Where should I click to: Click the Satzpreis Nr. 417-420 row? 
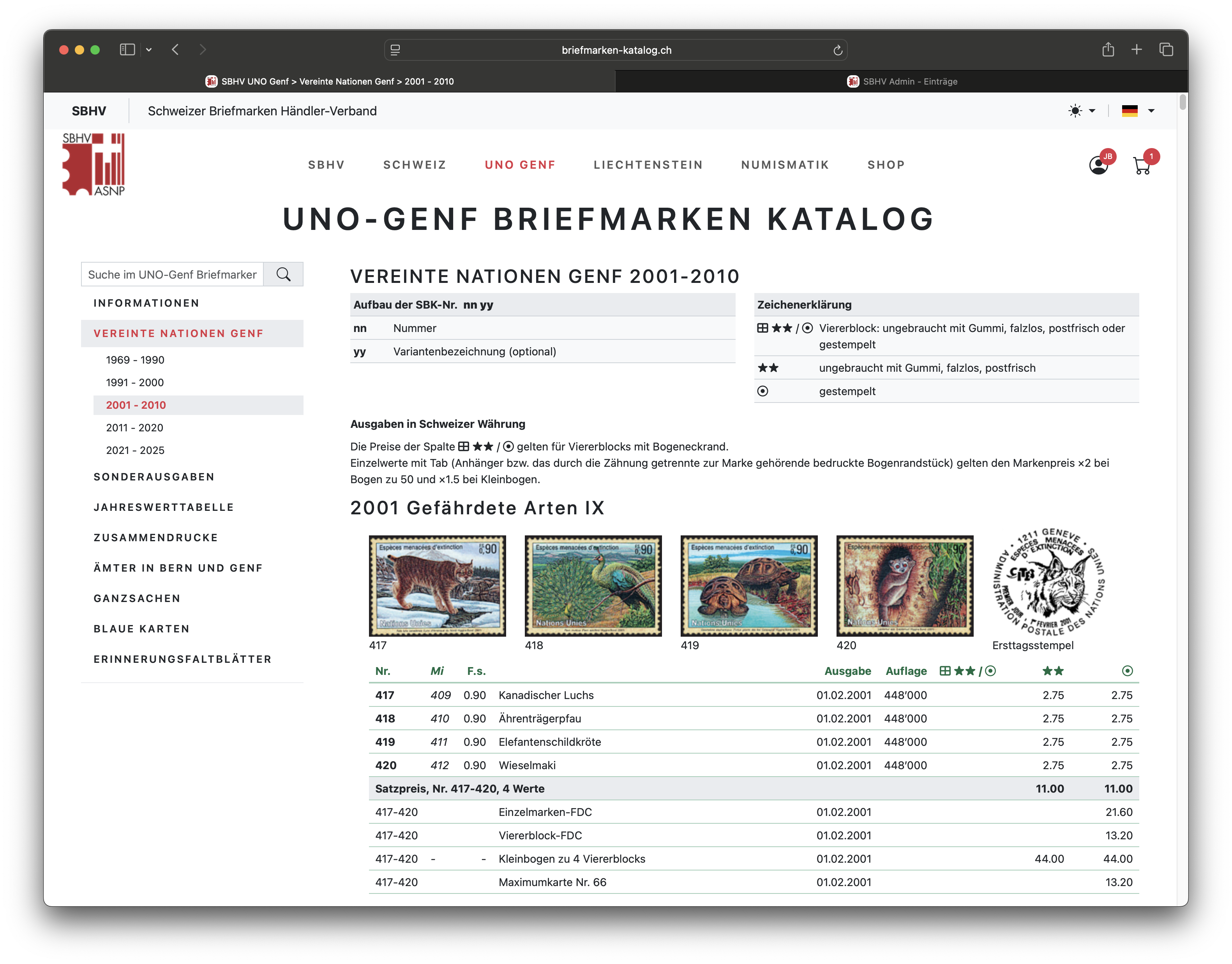coord(754,789)
